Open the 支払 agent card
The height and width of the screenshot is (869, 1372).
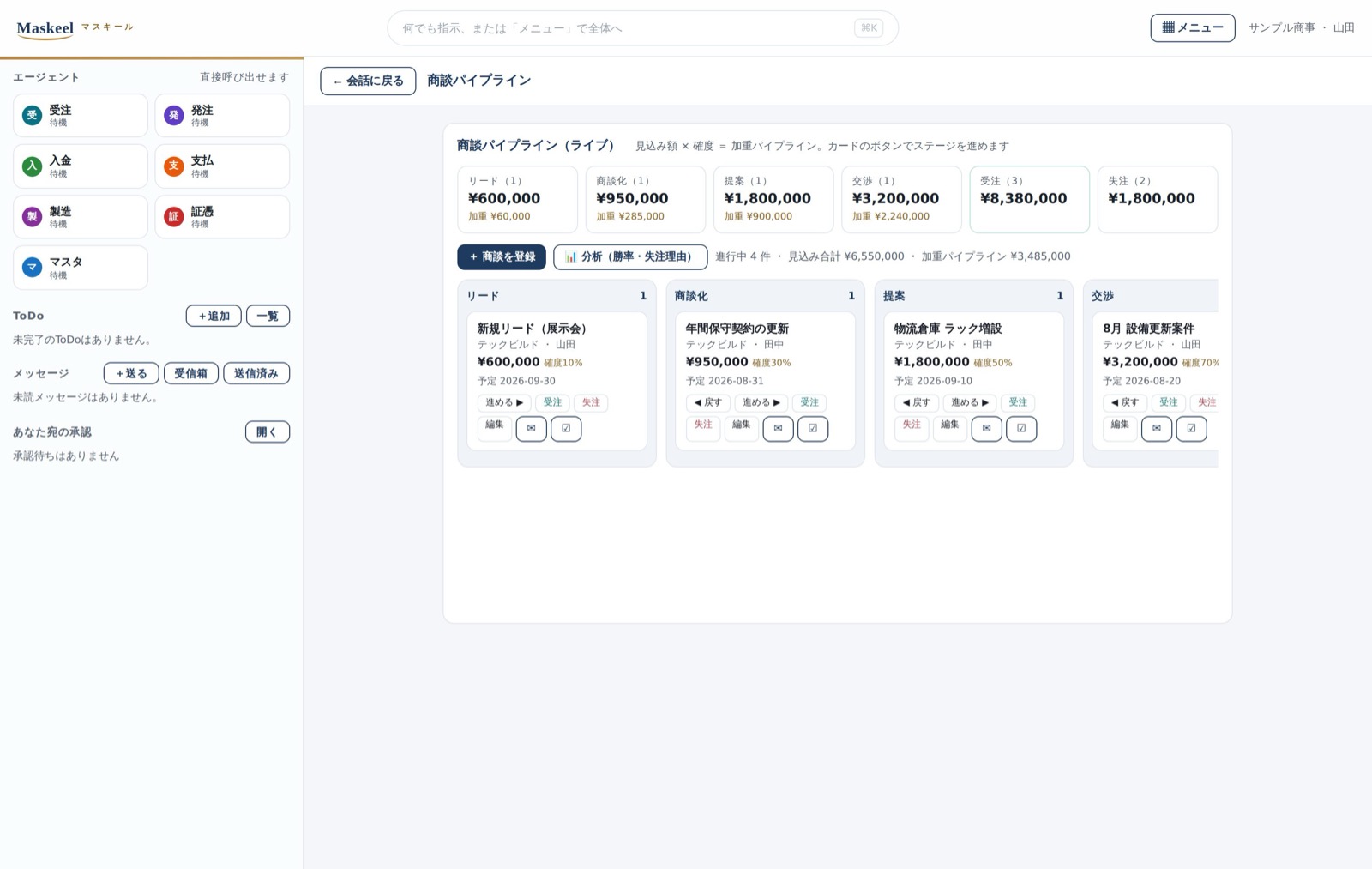(x=222, y=166)
